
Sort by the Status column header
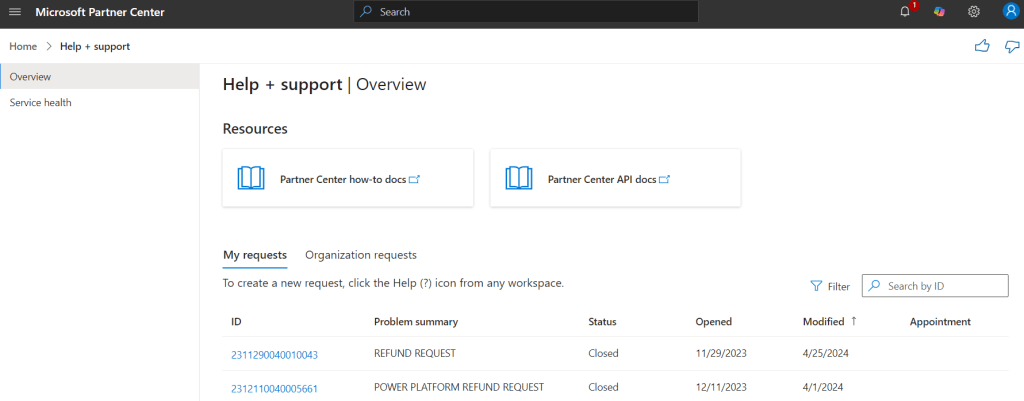(602, 322)
